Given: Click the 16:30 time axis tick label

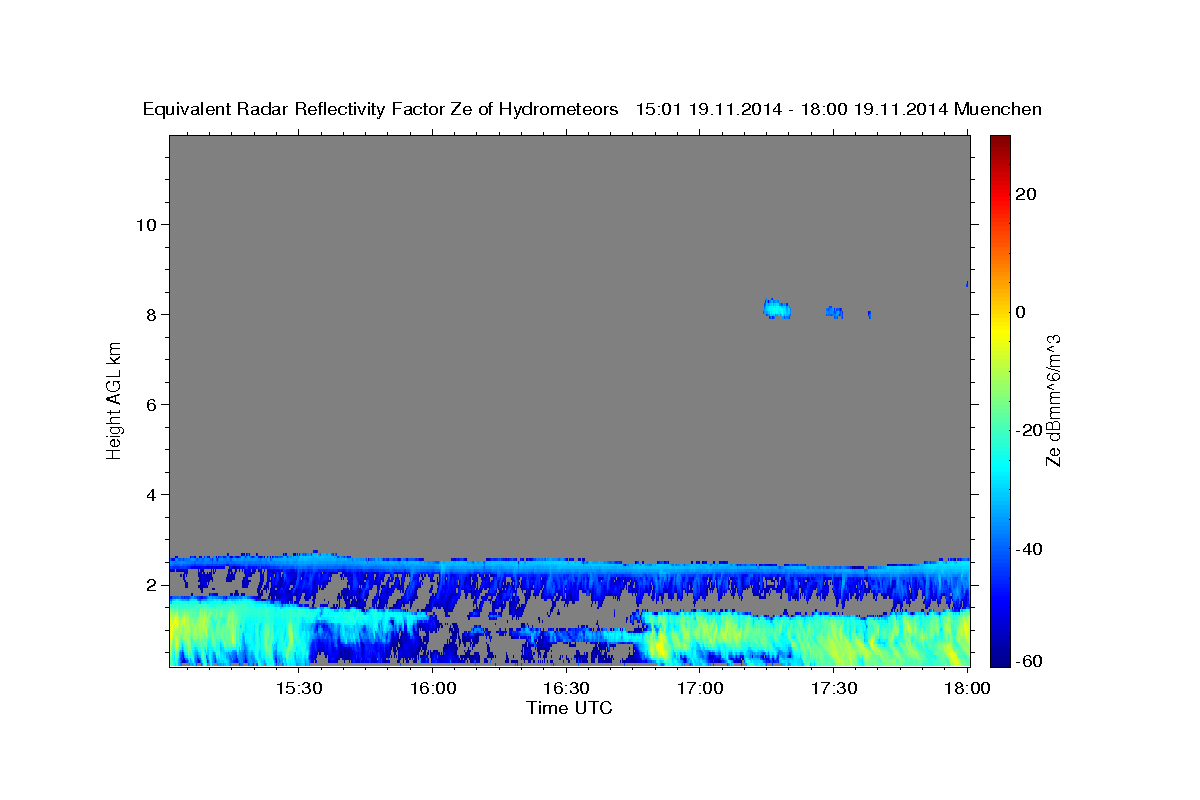Looking at the screenshot, I should coord(567,689).
